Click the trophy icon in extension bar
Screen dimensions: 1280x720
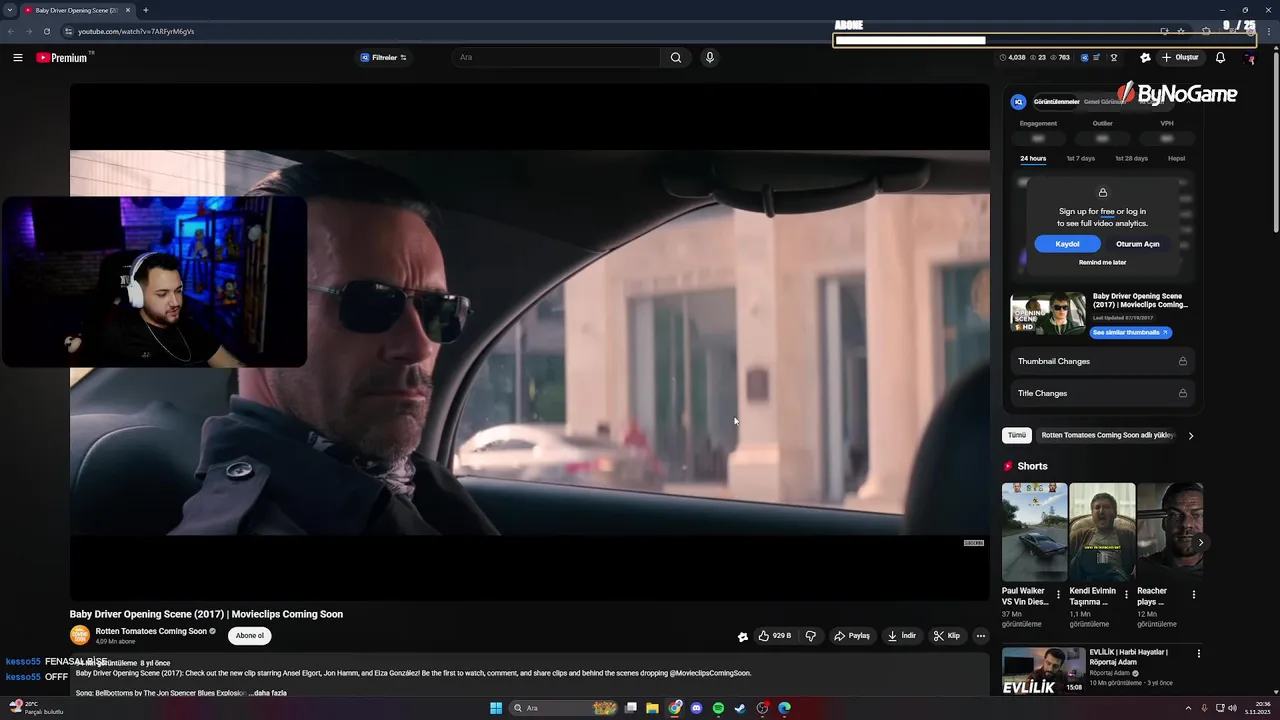[x=1114, y=57]
